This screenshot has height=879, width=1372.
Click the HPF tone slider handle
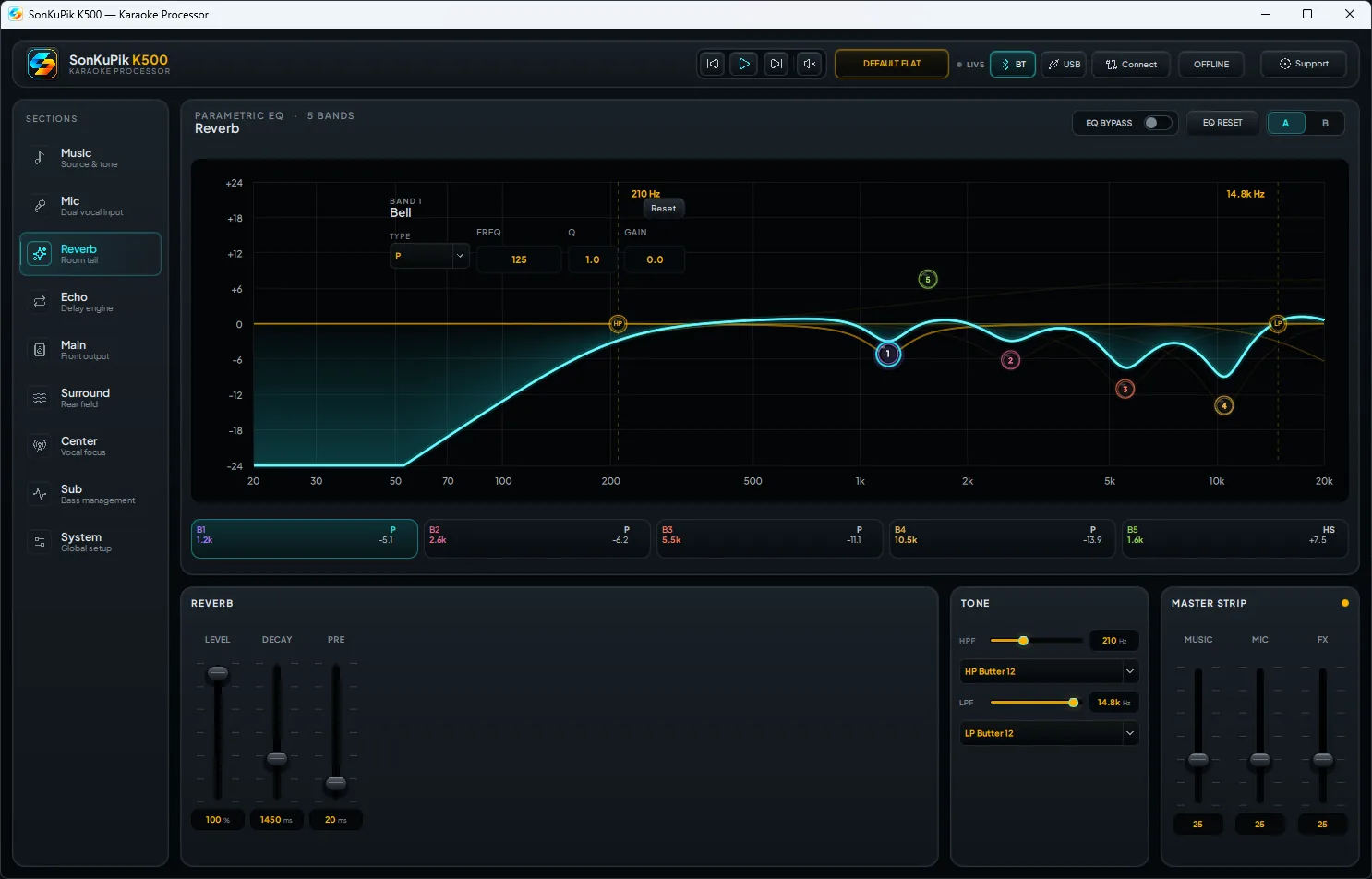point(1023,641)
